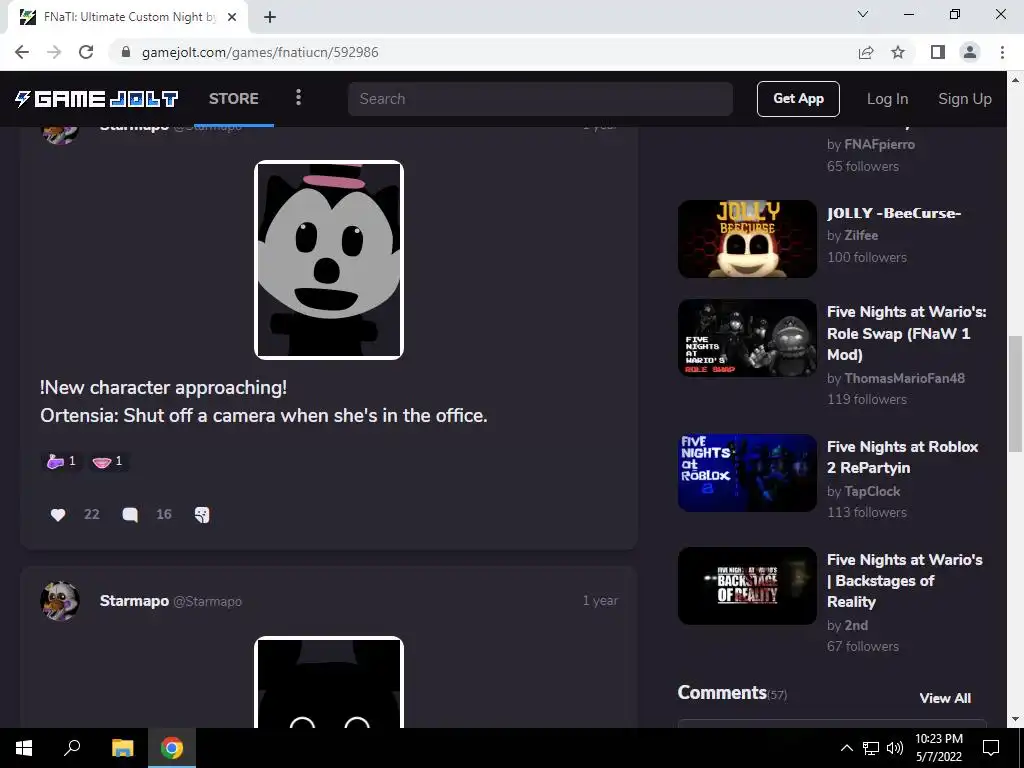1024x768 pixels.
Task: Click the address bar URL
Action: coord(260,52)
